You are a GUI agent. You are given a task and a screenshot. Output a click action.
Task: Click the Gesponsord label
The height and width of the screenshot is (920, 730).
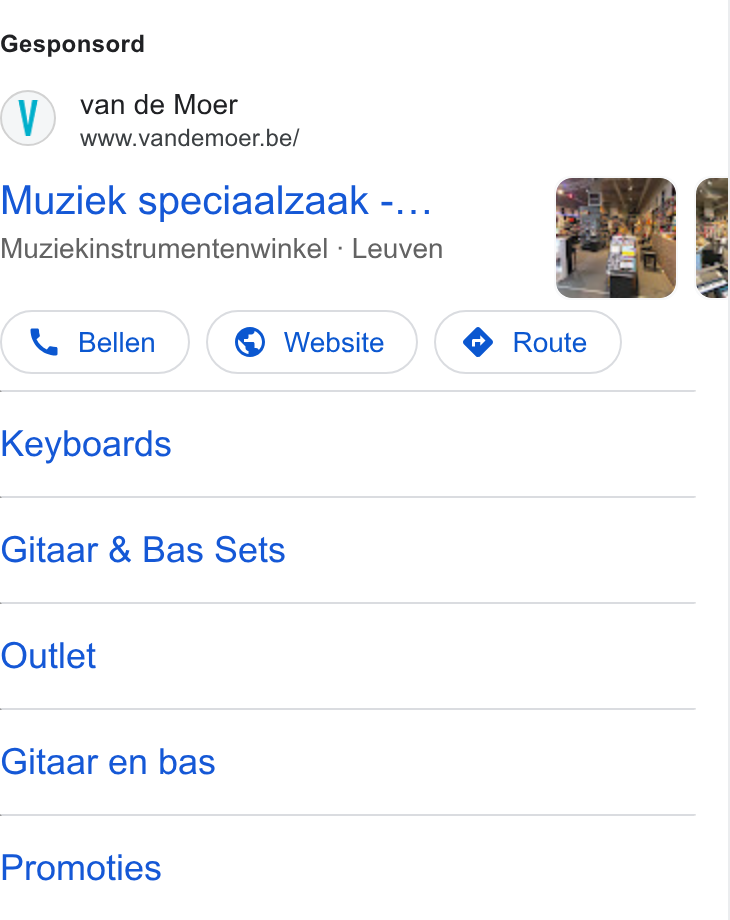tap(73, 45)
